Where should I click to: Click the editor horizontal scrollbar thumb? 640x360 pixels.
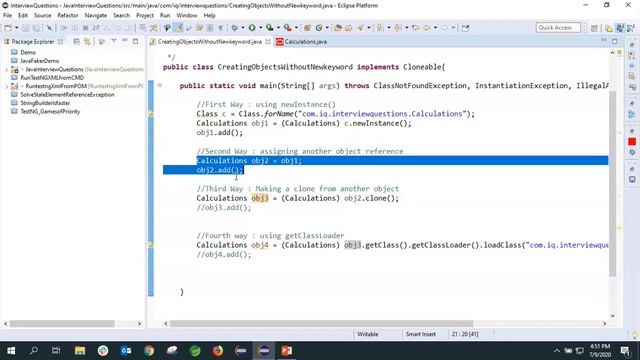pyautogui.click(x=321, y=323)
